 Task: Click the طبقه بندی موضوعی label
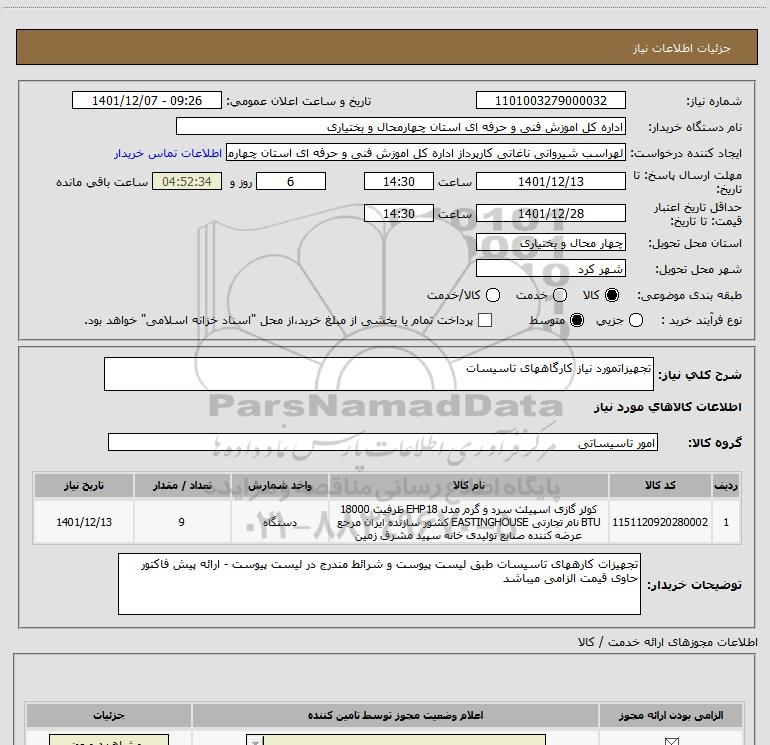(x=689, y=296)
